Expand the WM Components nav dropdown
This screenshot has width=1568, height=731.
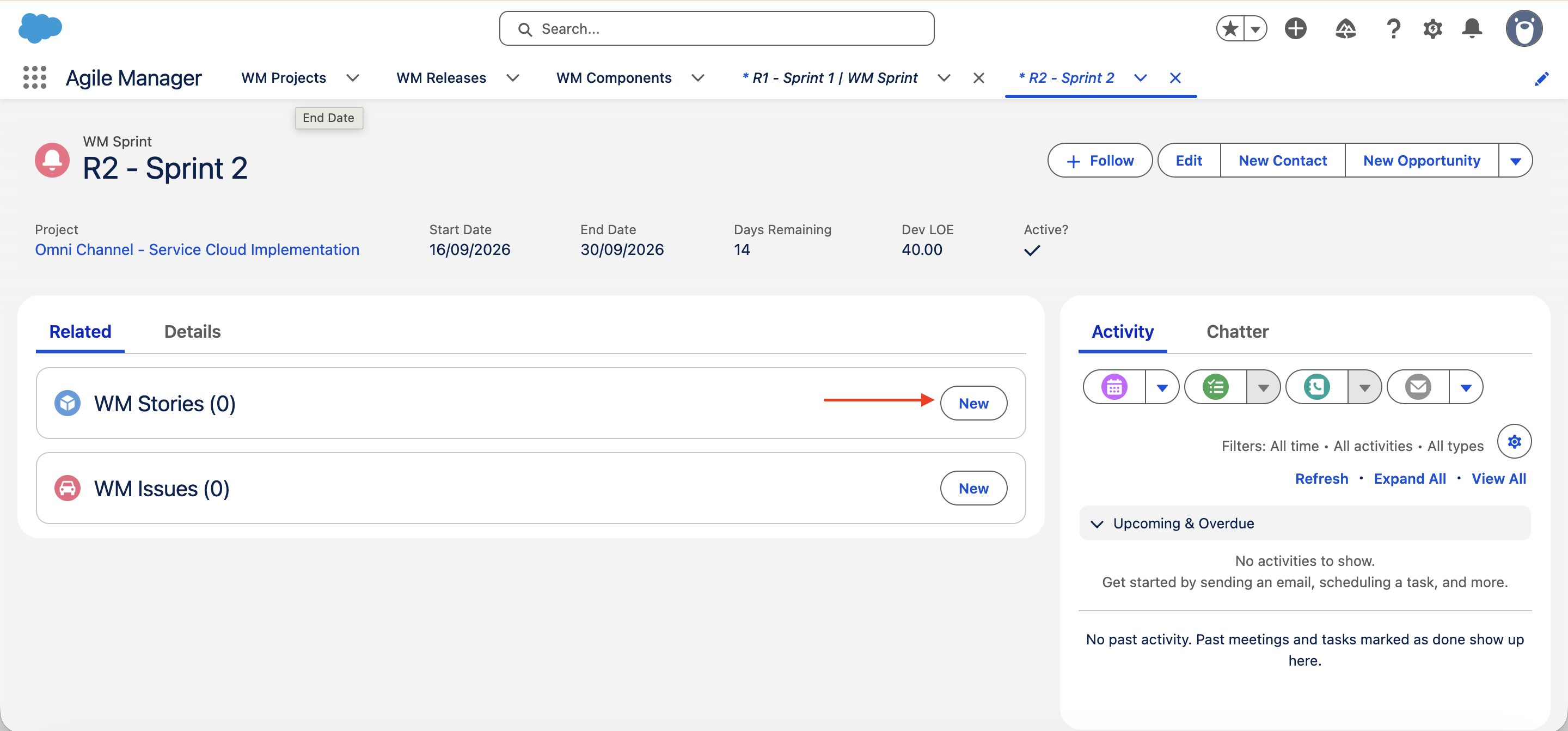698,78
